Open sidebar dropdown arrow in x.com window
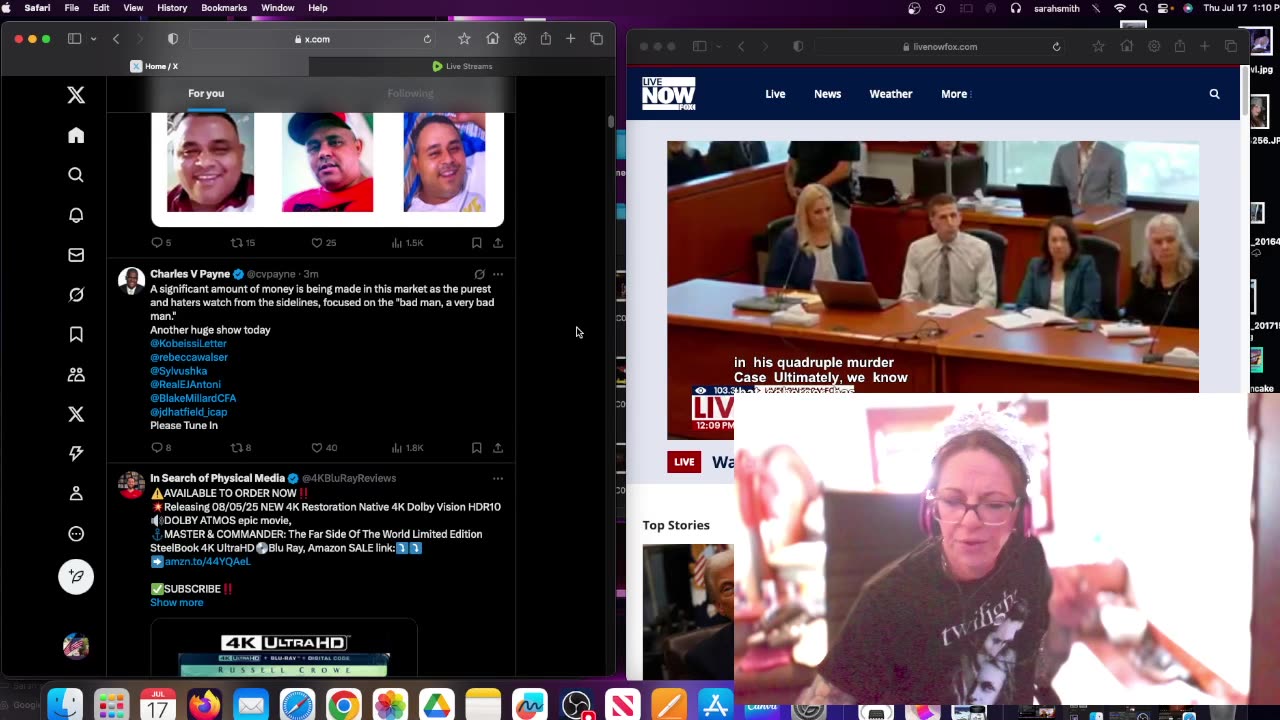Image resolution: width=1280 pixels, height=720 pixels. click(93, 39)
